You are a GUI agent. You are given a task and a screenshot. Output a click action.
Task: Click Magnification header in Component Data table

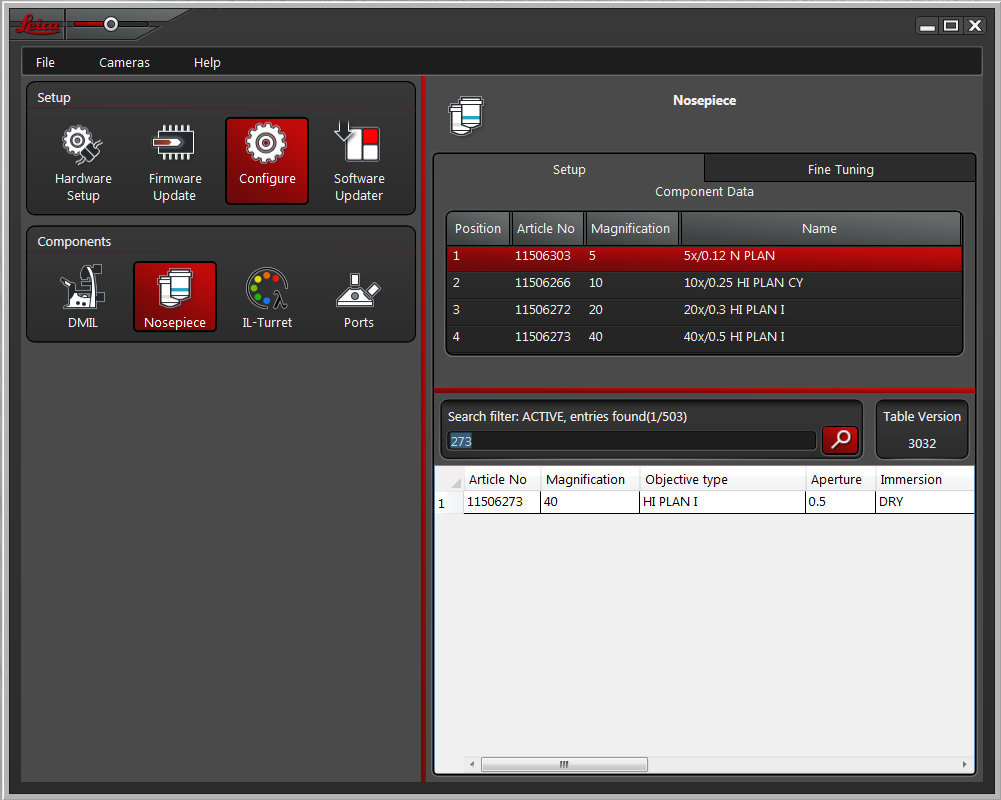(x=631, y=229)
